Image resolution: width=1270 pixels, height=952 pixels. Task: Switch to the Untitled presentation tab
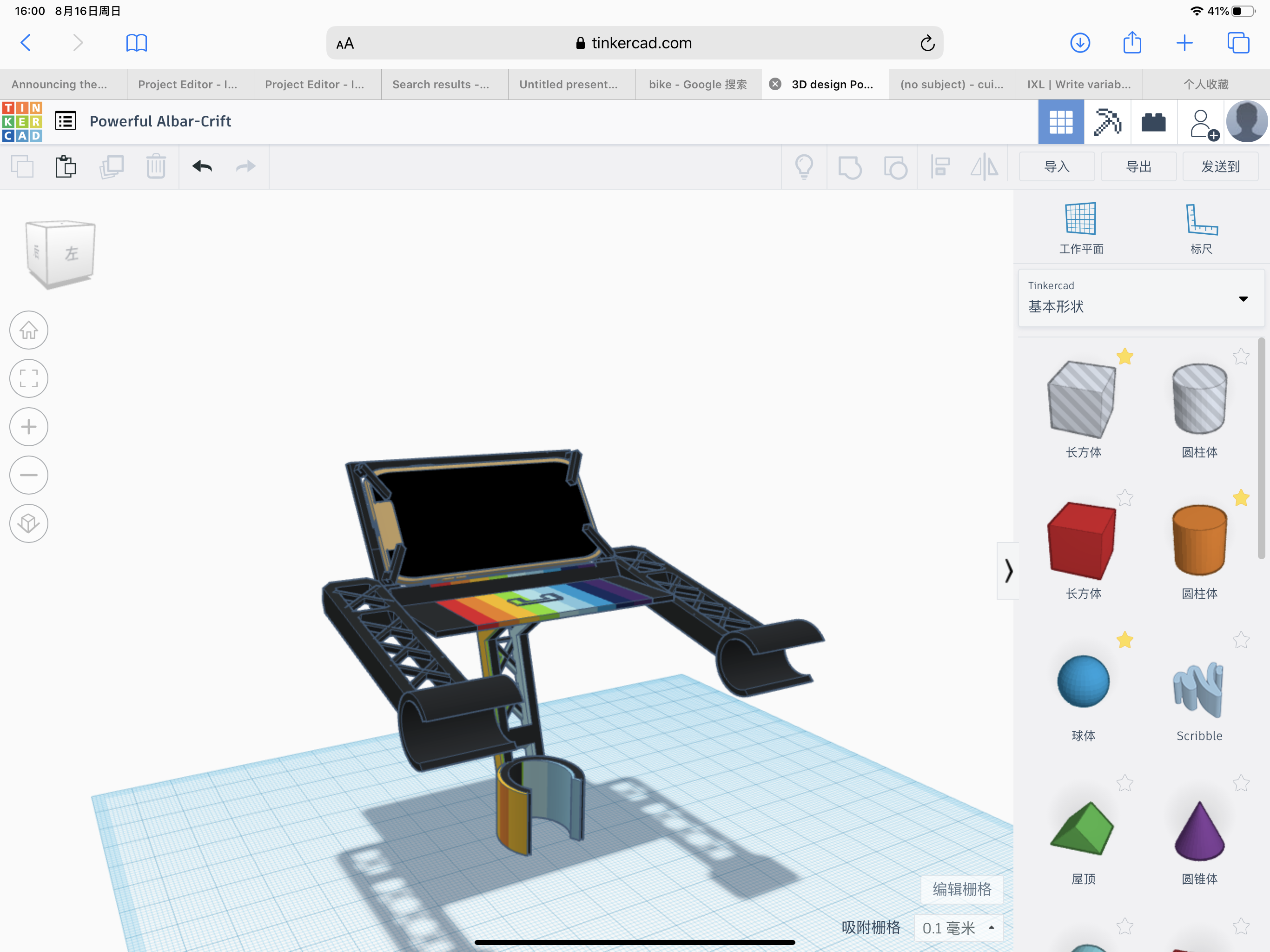tap(569, 85)
